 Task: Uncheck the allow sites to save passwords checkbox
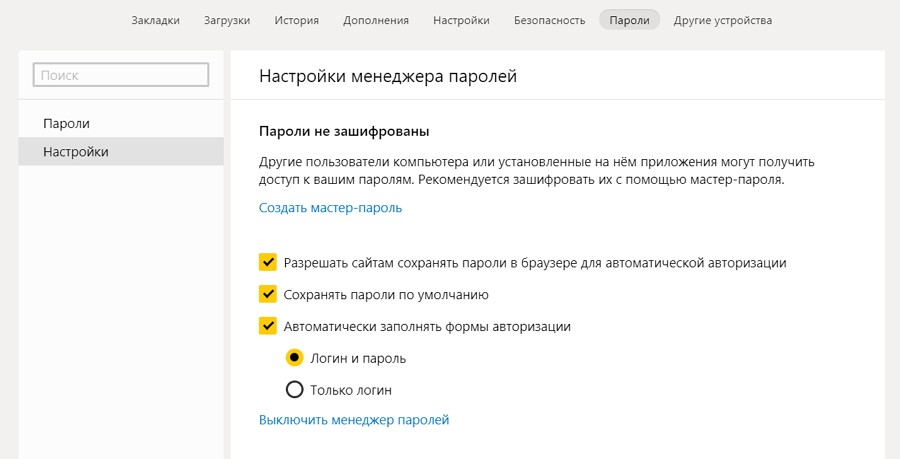tap(268, 263)
